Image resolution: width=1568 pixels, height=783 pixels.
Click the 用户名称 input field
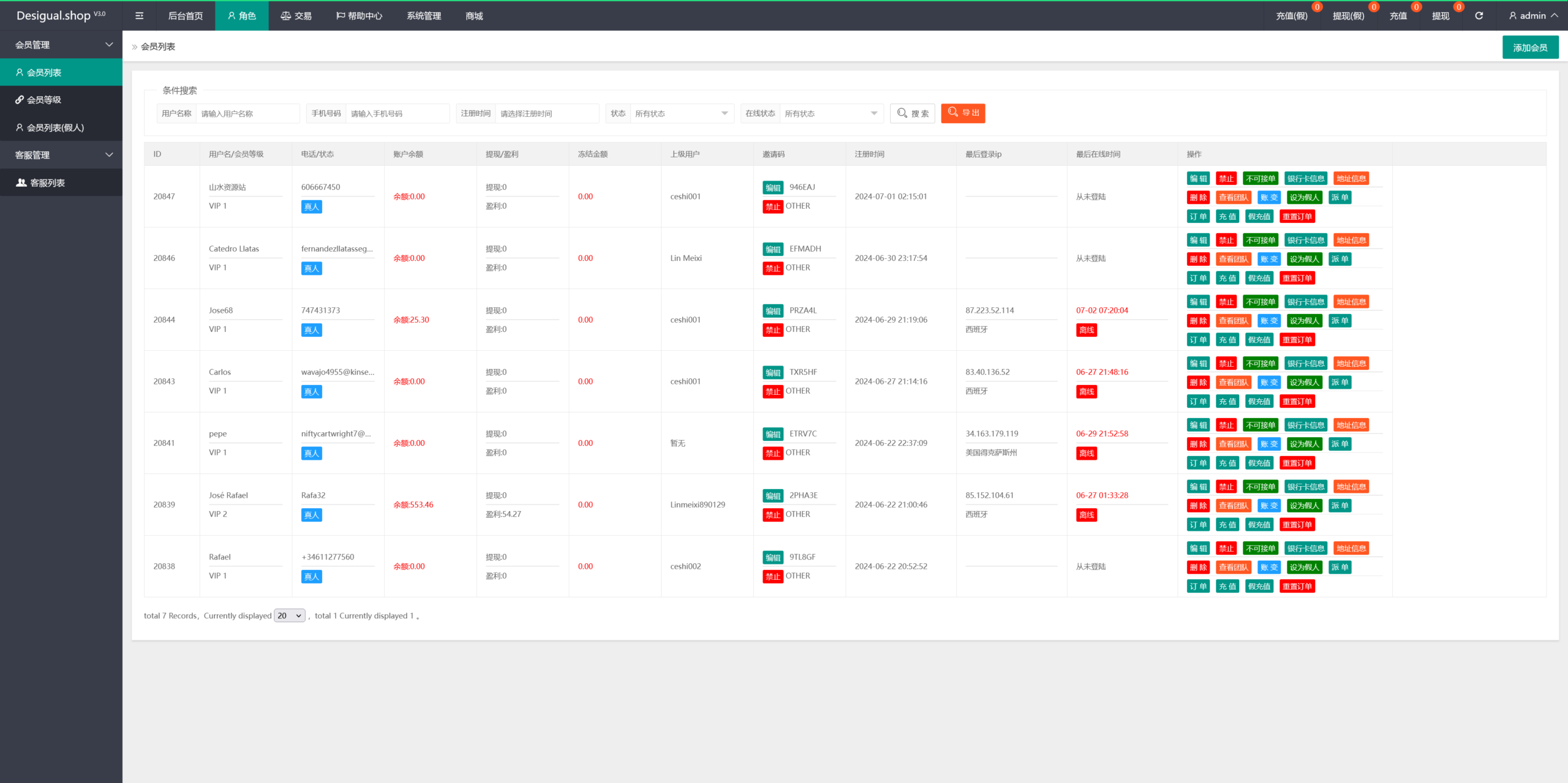[x=247, y=113]
